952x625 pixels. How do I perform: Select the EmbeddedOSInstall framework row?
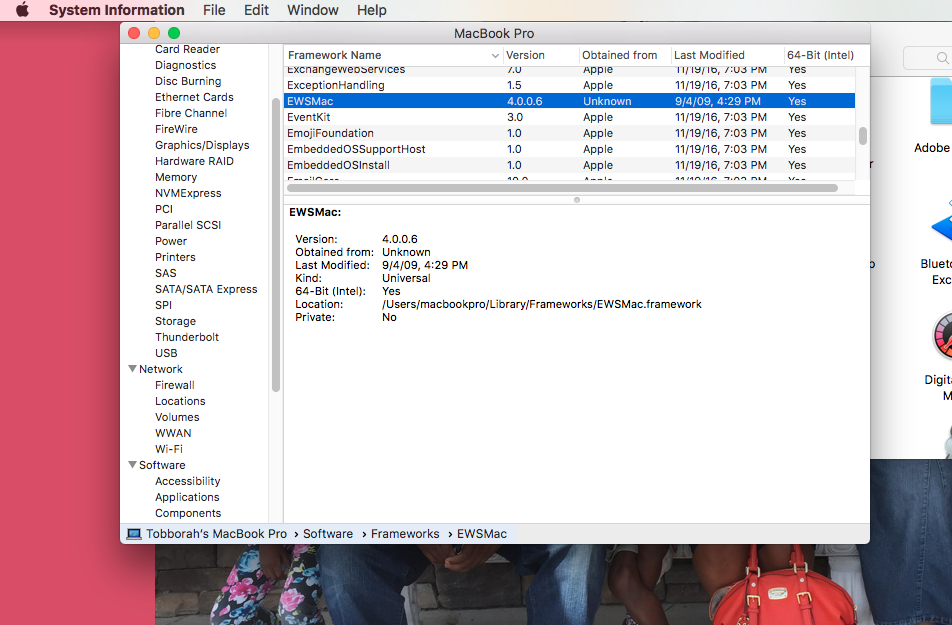click(570, 165)
